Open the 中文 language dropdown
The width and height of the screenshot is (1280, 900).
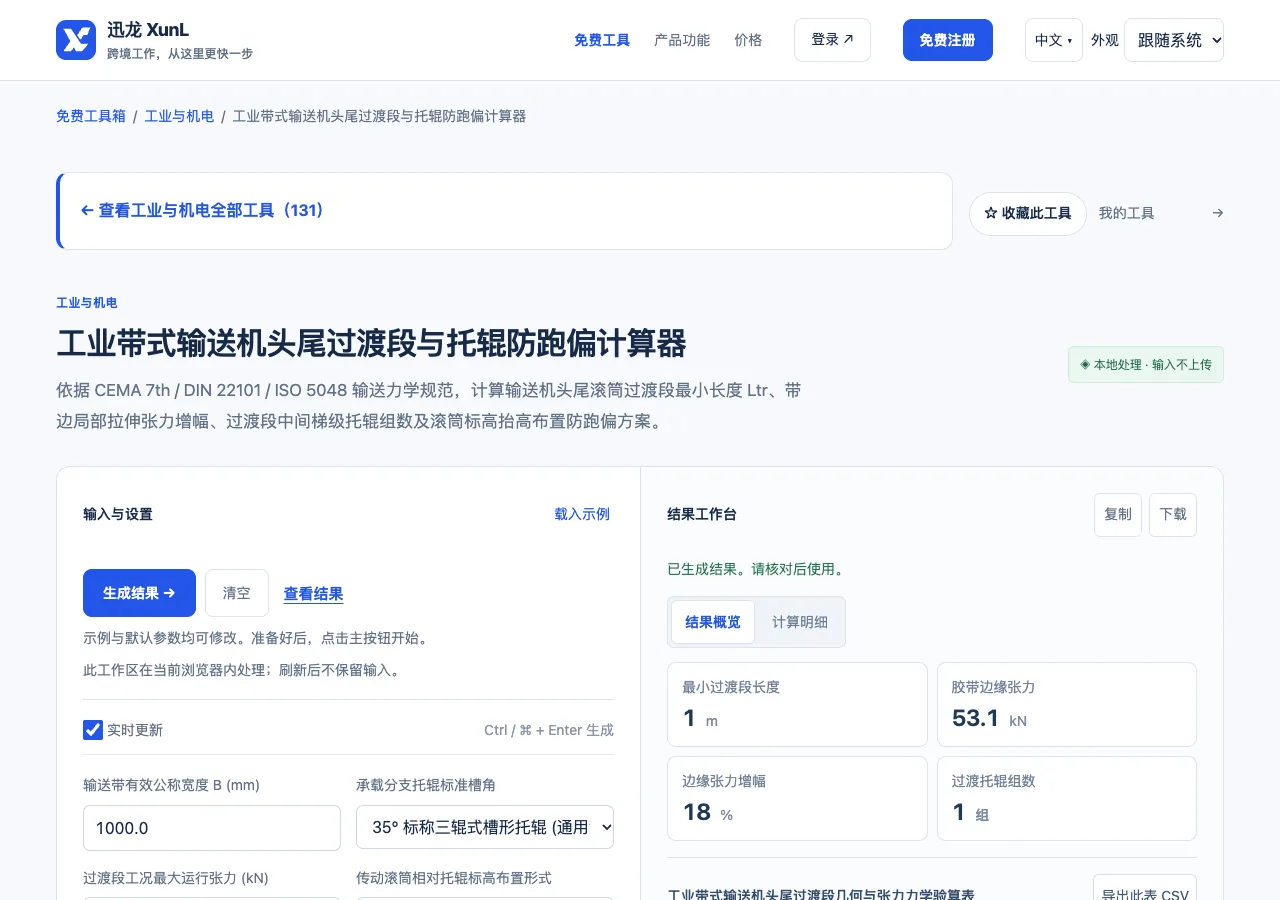[1053, 40]
